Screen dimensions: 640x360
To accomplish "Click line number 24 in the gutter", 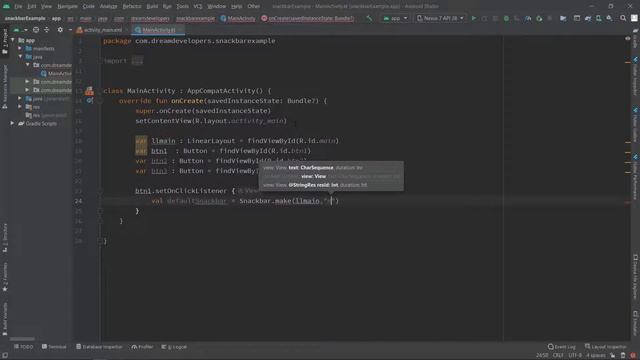I will click(x=78, y=201).
